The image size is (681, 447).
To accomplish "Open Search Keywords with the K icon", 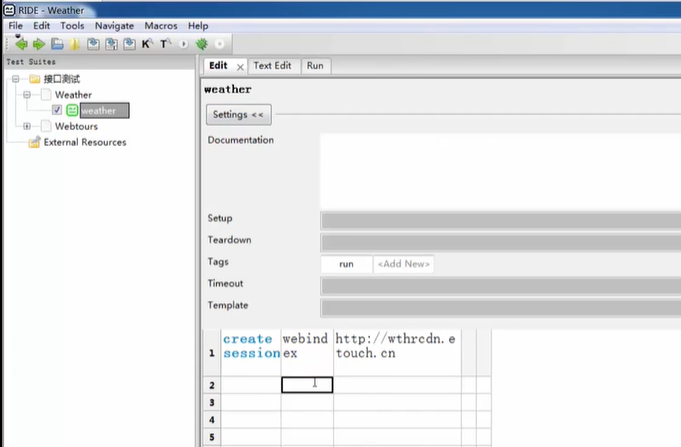I will 147,44.
